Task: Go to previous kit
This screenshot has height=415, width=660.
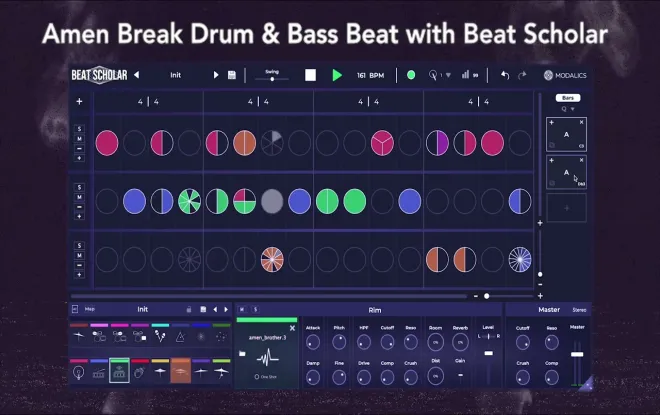Action: point(215,309)
